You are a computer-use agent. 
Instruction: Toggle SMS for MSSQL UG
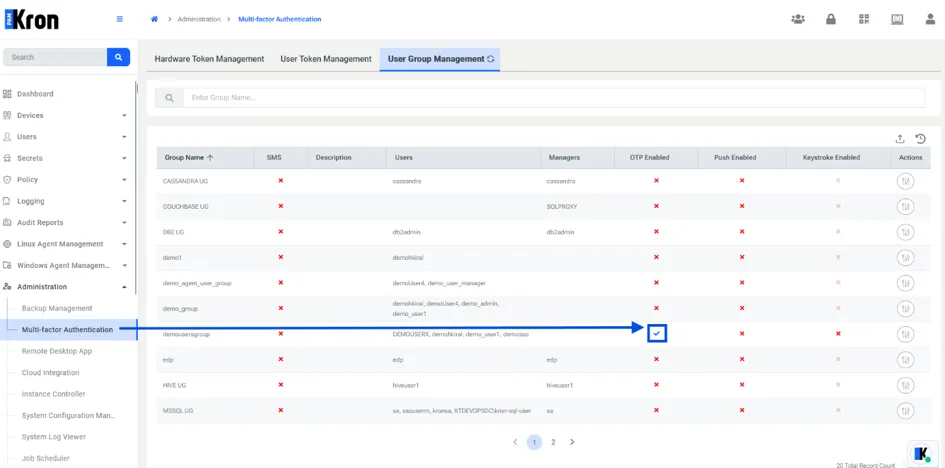(281, 410)
